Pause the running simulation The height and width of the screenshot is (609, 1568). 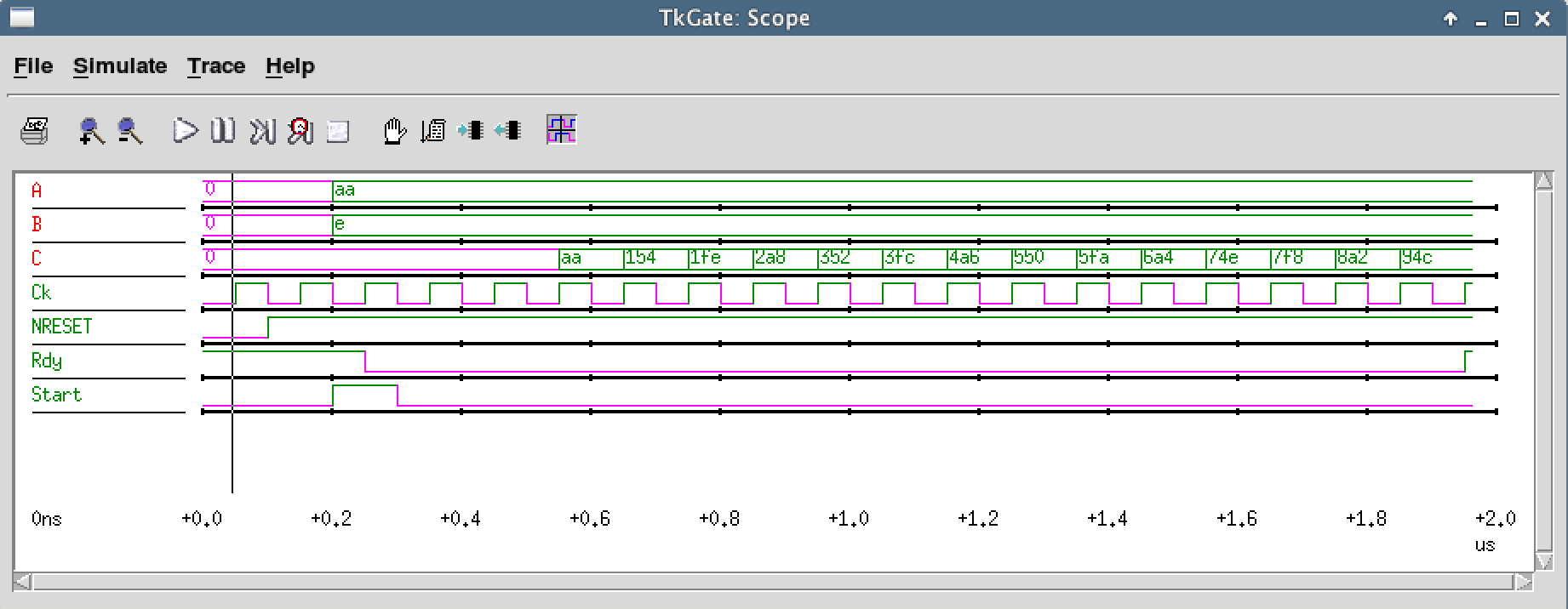coord(223,131)
